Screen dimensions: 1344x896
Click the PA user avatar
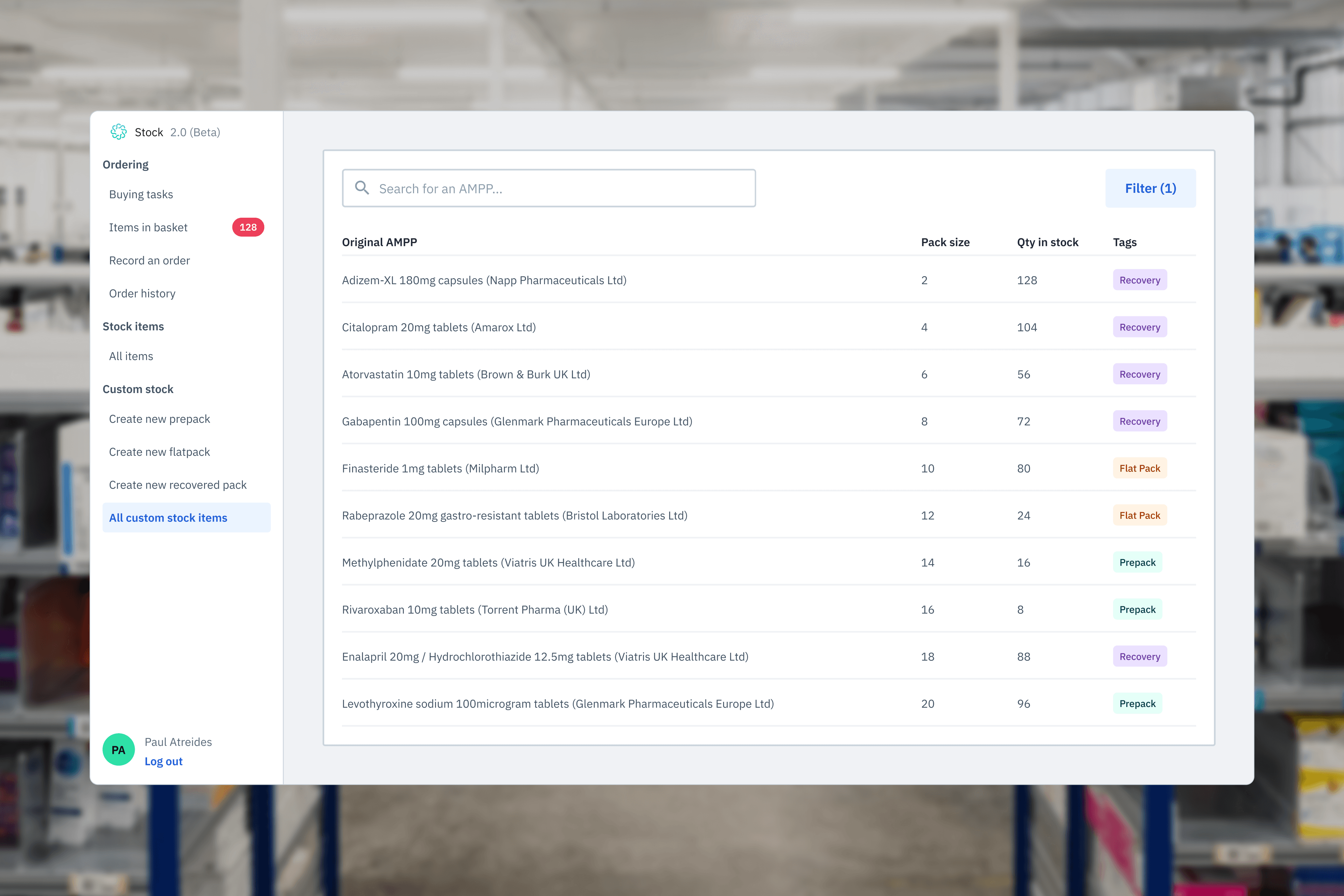(118, 749)
